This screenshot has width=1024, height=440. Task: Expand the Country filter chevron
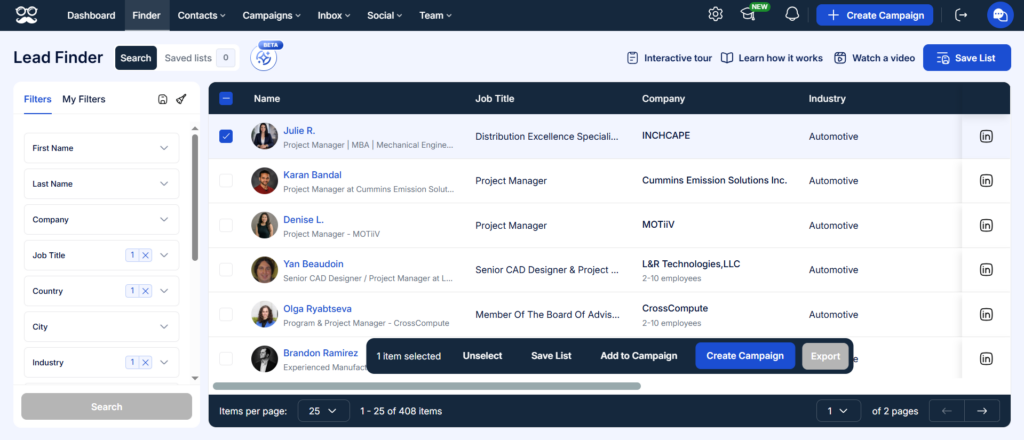click(x=164, y=291)
